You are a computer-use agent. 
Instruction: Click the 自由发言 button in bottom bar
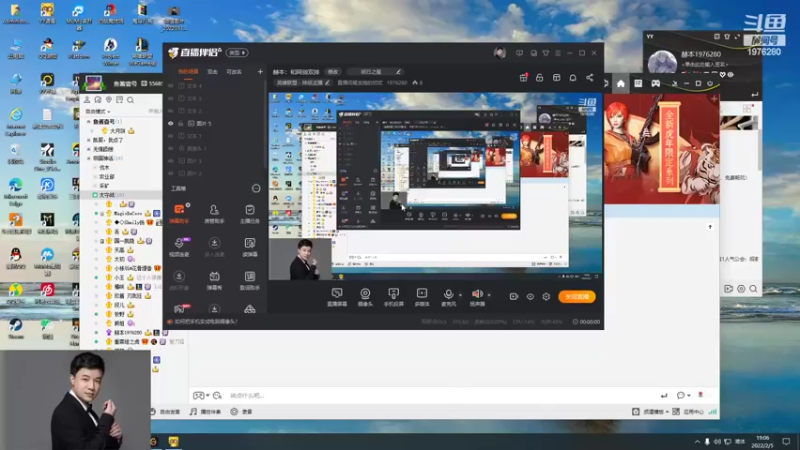(165, 412)
